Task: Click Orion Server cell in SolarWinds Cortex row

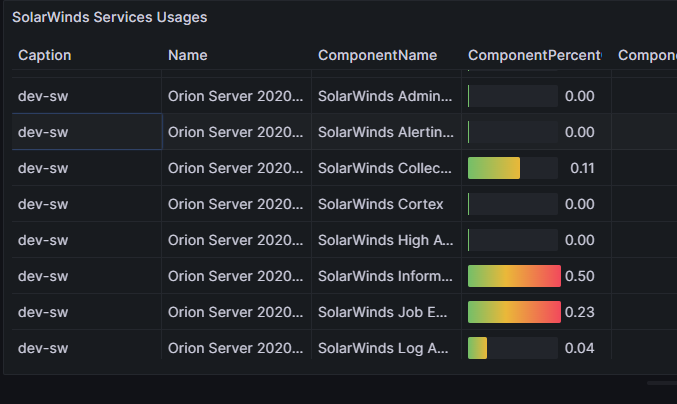Action: click(237, 204)
